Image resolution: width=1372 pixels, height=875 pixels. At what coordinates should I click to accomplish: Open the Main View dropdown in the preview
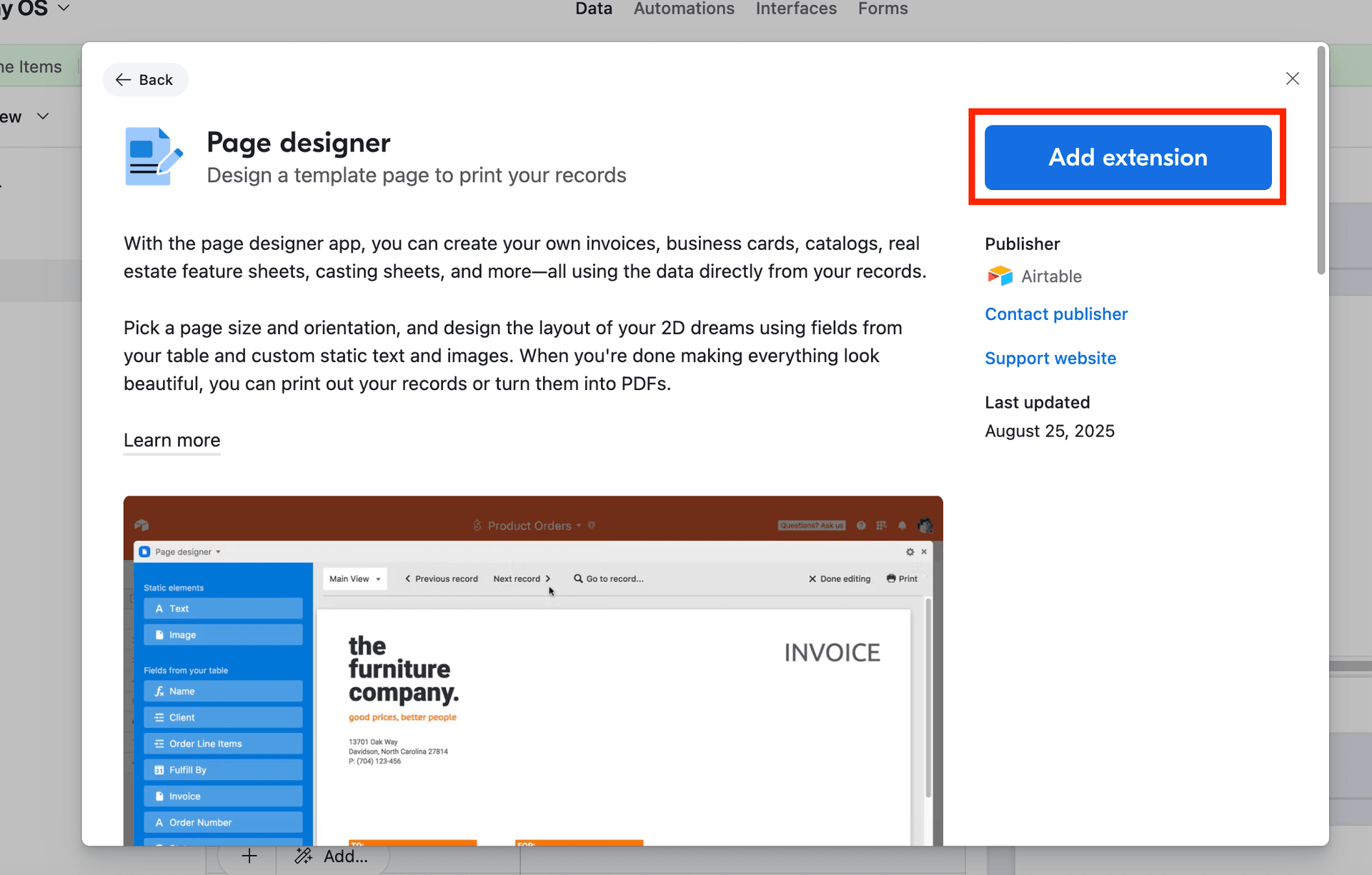tap(354, 579)
